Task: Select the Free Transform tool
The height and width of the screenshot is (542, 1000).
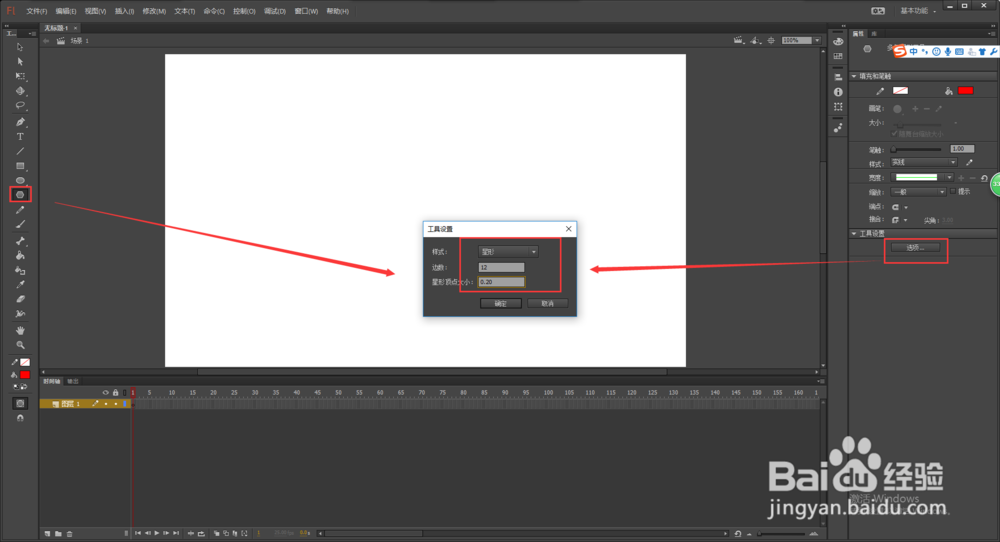Action: [20, 77]
